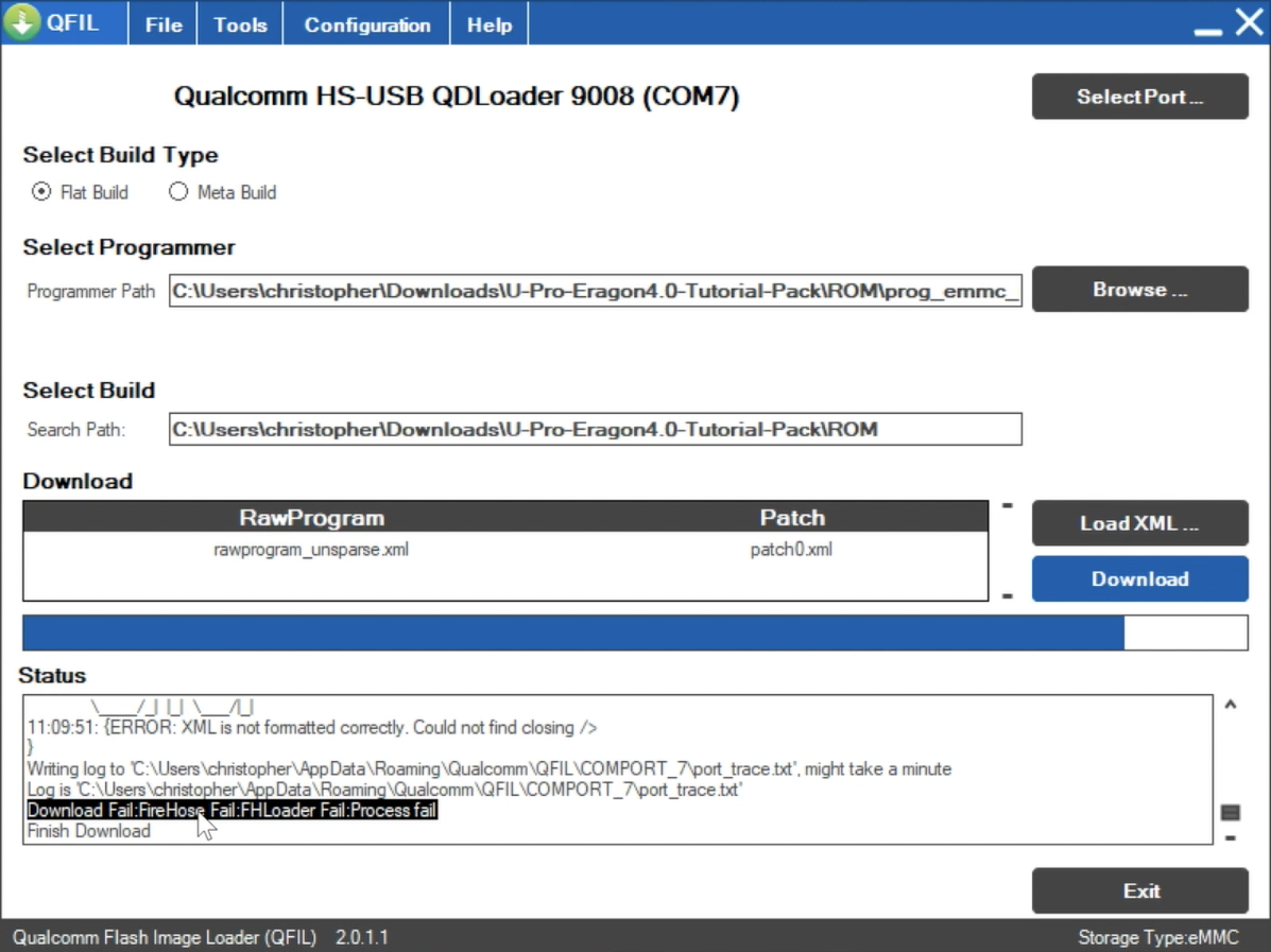Click the minus button below the XML list
This screenshot has height=952, width=1271.
click(1007, 595)
